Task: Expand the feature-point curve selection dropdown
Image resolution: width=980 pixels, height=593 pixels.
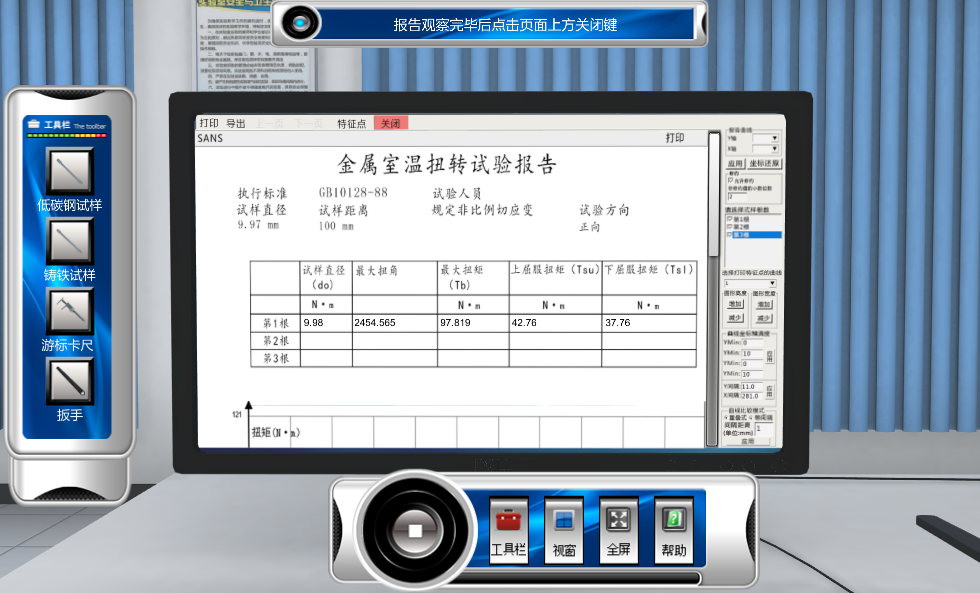Action: [x=771, y=283]
